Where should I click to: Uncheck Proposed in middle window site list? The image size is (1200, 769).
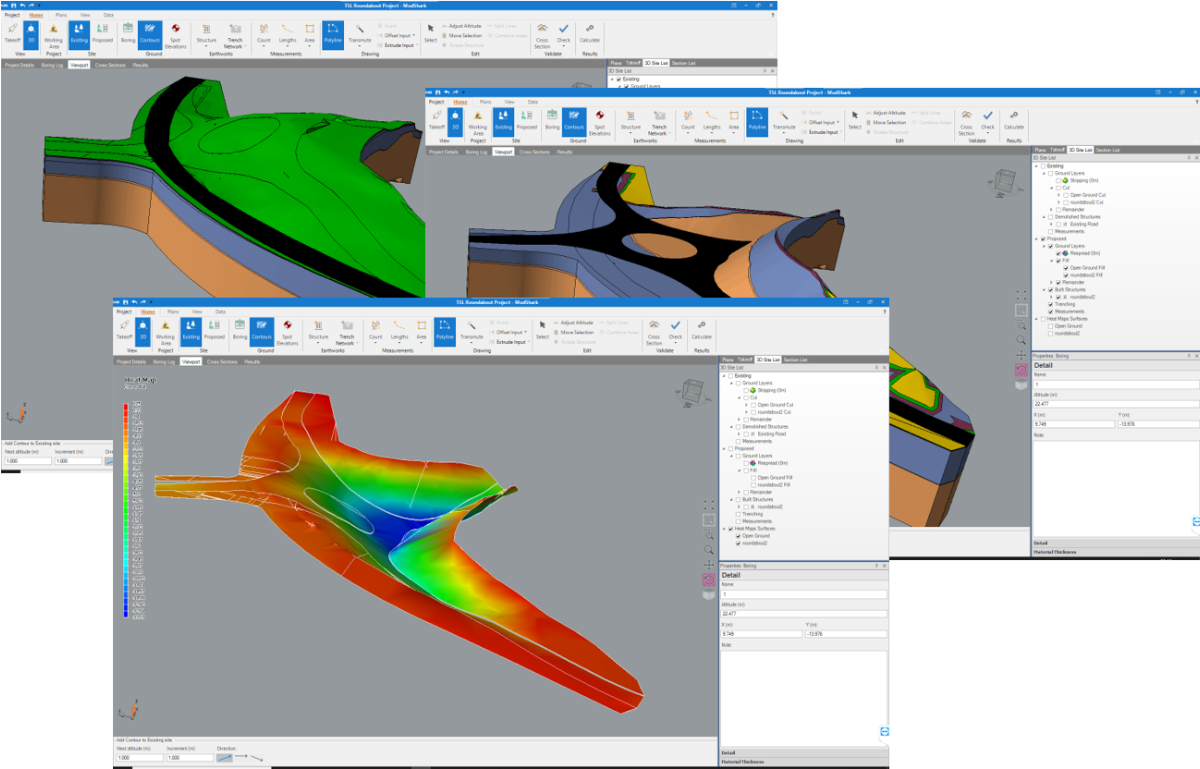click(x=1044, y=238)
